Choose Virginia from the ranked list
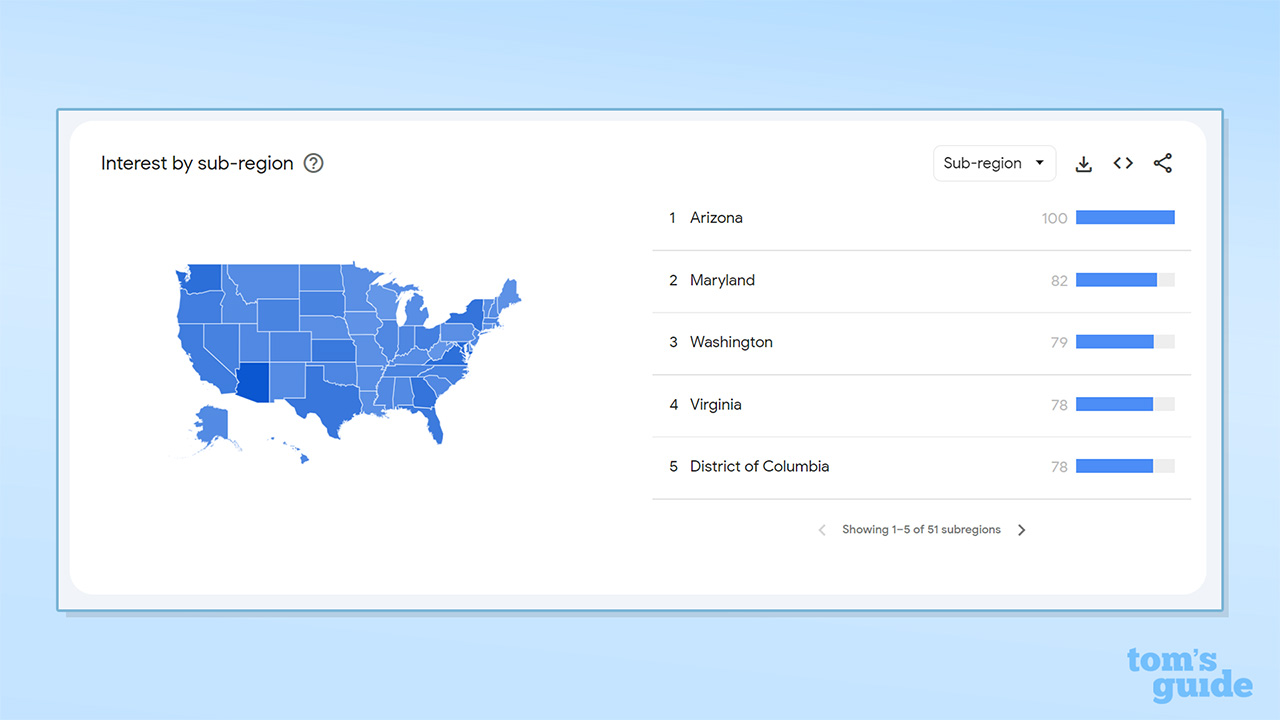The height and width of the screenshot is (720, 1280). tap(716, 405)
